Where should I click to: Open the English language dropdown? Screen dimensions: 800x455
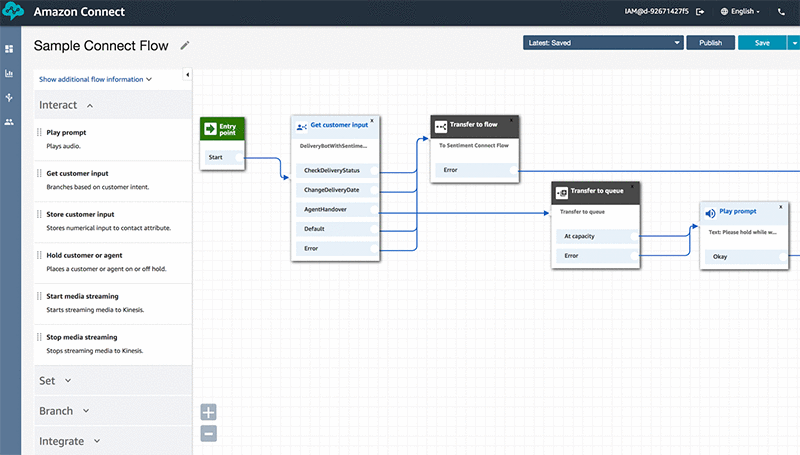point(745,11)
